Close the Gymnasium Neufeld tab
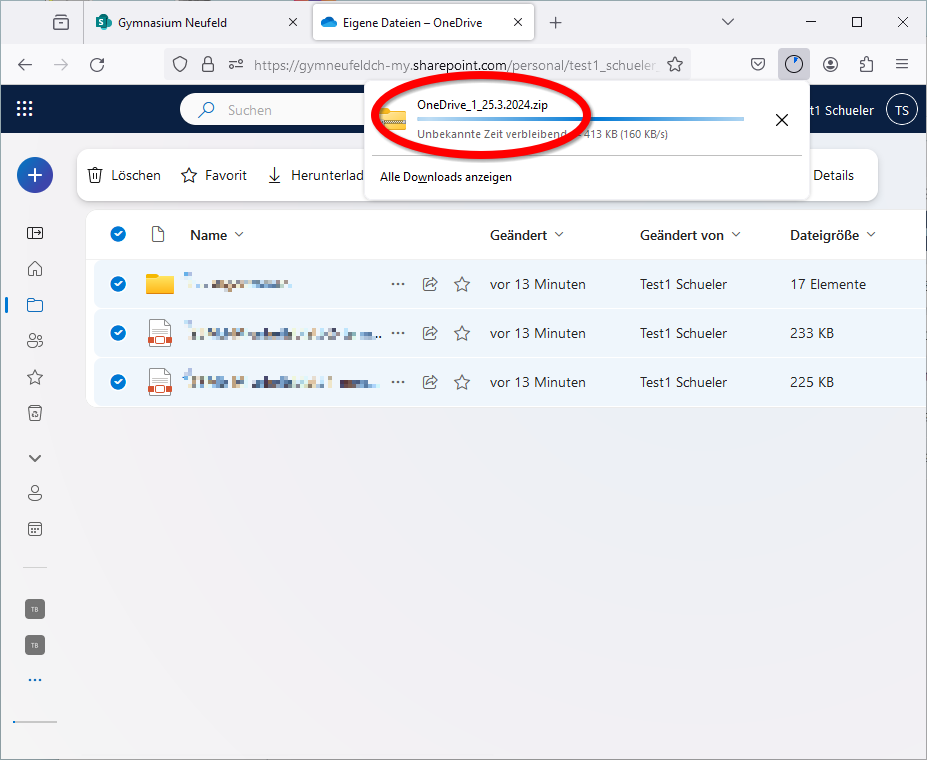This screenshot has width=927, height=760. click(293, 22)
